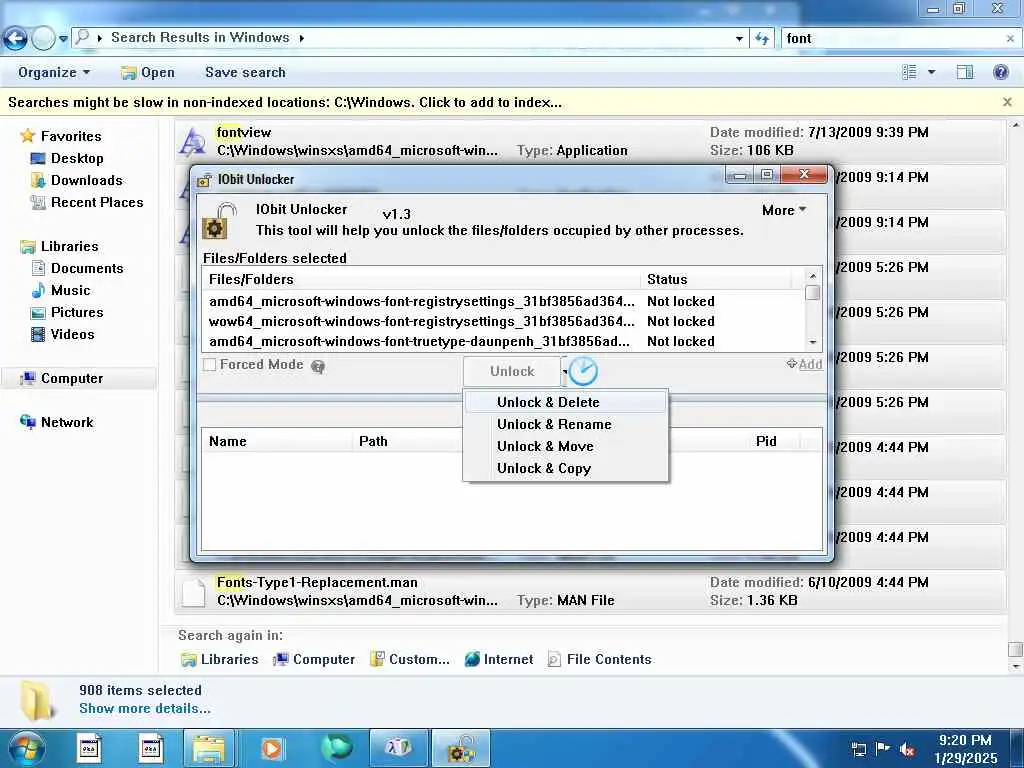Open Music library
This screenshot has height=768, width=1024.
[61, 291]
